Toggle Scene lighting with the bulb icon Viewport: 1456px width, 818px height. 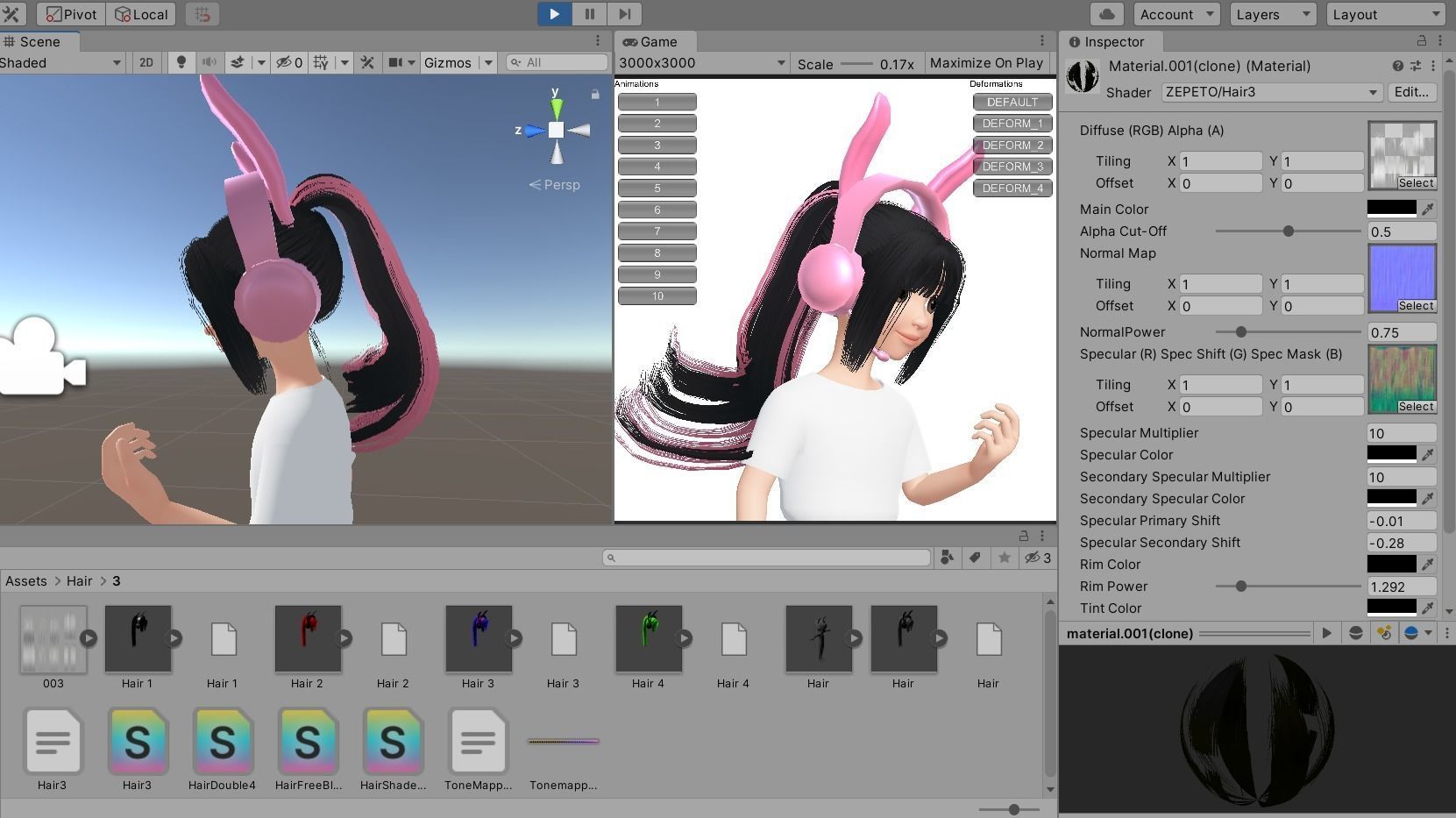(x=181, y=62)
